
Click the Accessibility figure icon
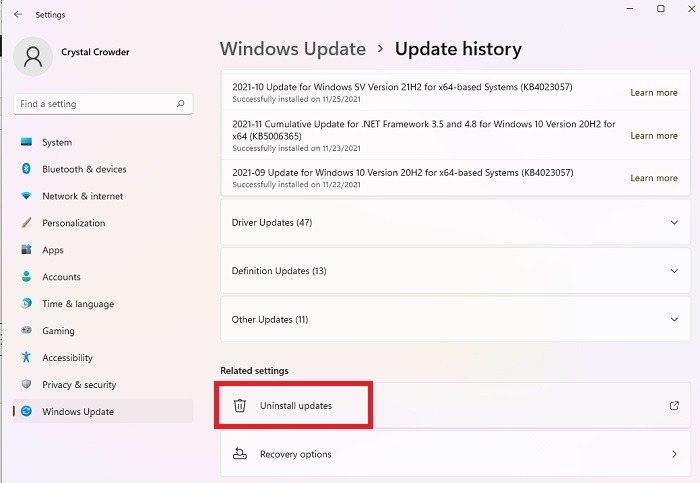coord(26,357)
